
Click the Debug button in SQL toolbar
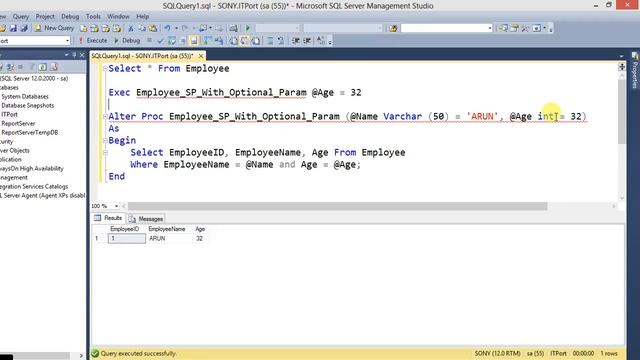[x=127, y=40]
